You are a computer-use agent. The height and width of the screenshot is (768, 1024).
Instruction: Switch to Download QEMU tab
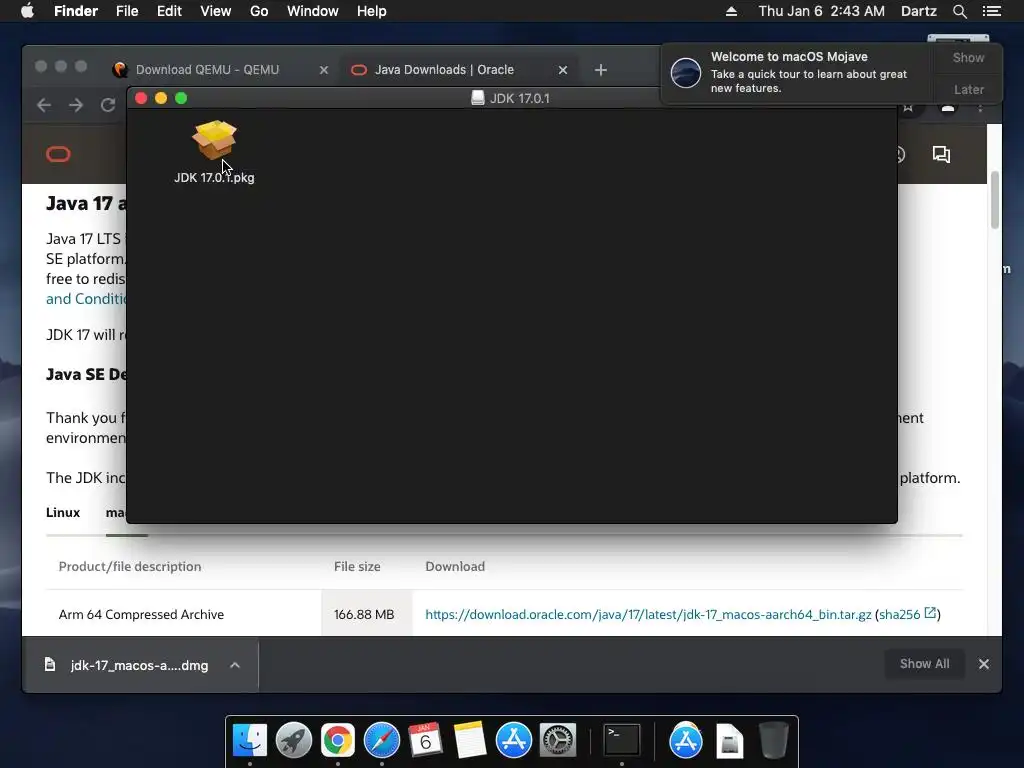(x=208, y=70)
